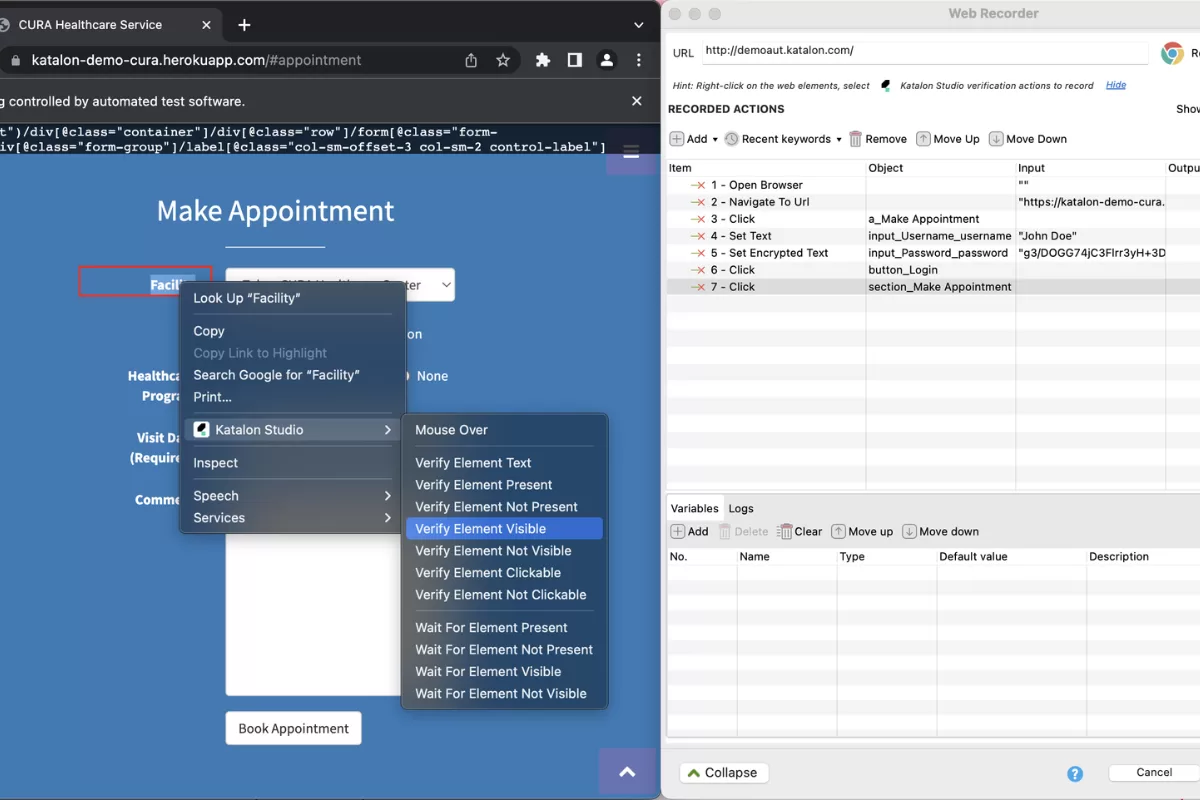Viewport: 1200px width, 800px height.
Task: Expand the Recent keywords dropdown arrow
Action: pyautogui.click(x=838, y=138)
